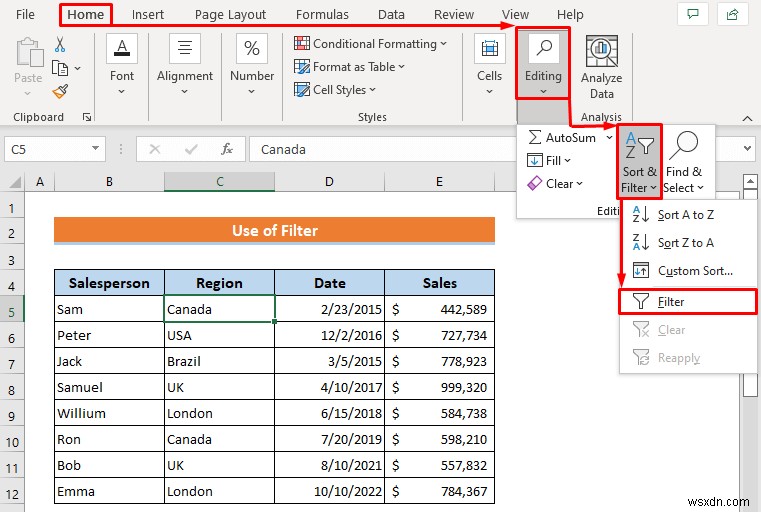Switch to the Home tab

coord(85,15)
